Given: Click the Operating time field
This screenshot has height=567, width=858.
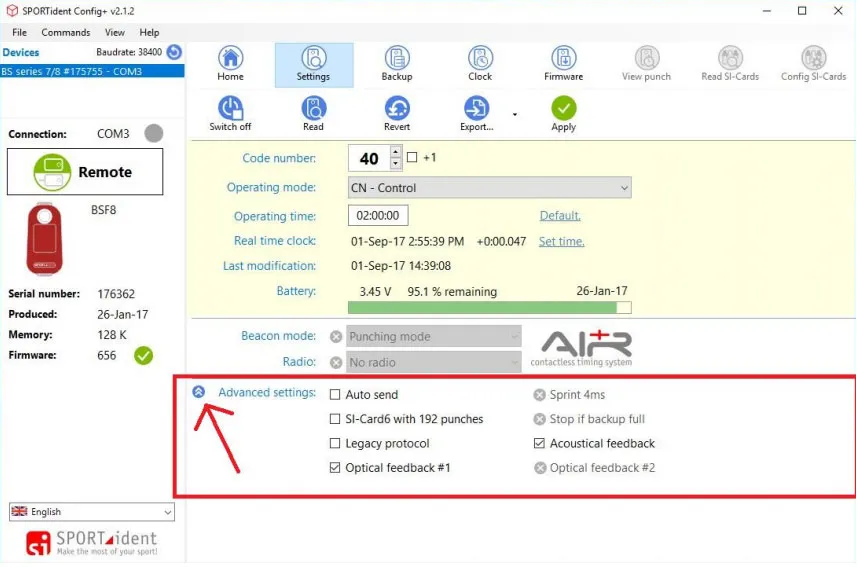Looking at the screenshot, I should (x=378, y=216).
